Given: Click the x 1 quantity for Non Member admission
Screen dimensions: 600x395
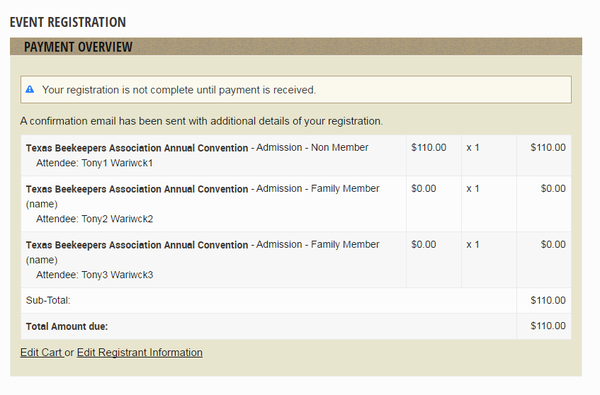Looking at the screenshot, I should pyautogui.click(x=473, y=148).
